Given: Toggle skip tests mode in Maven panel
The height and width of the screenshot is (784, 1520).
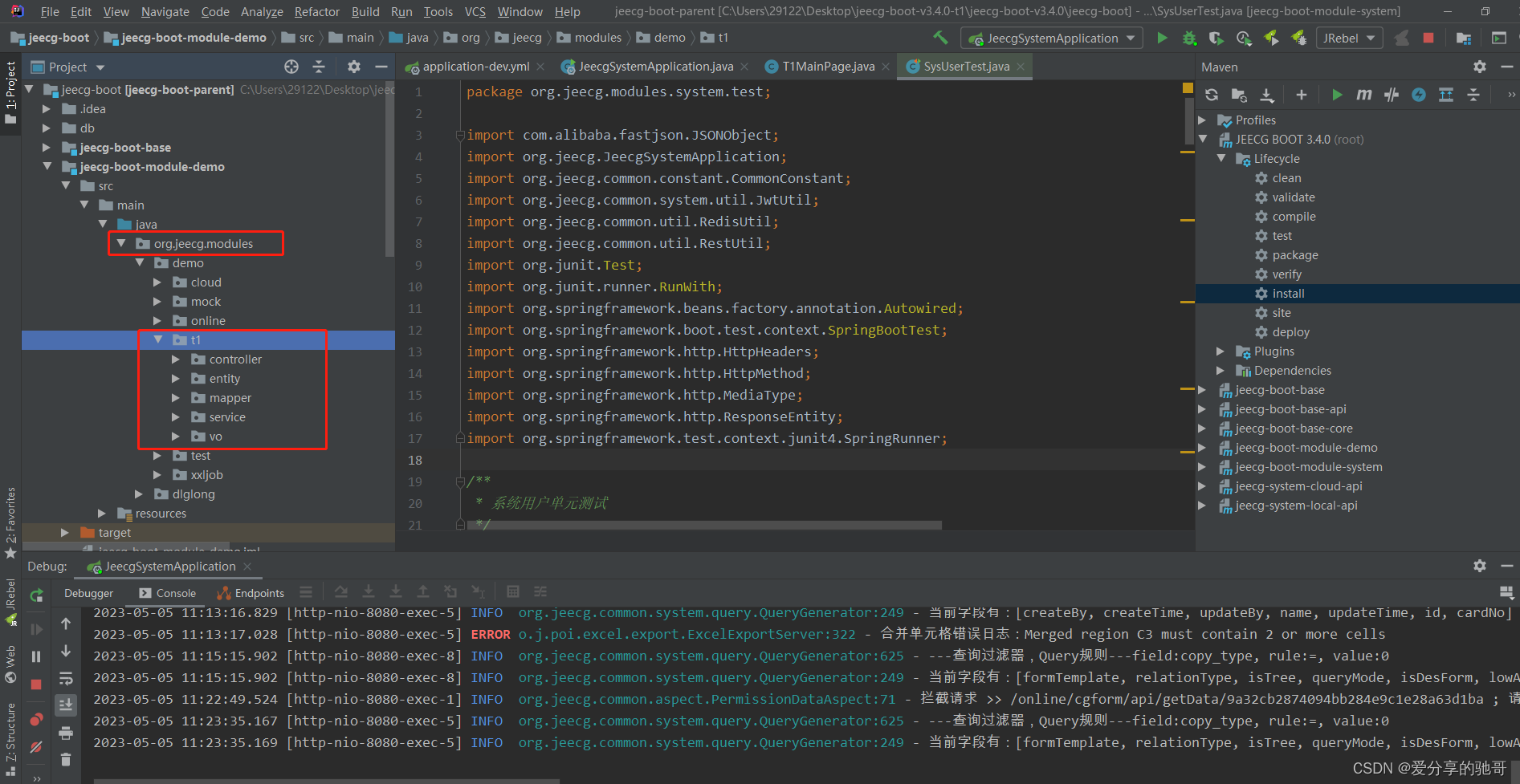Looking at the screenshot, I should tap(1419, 95).
